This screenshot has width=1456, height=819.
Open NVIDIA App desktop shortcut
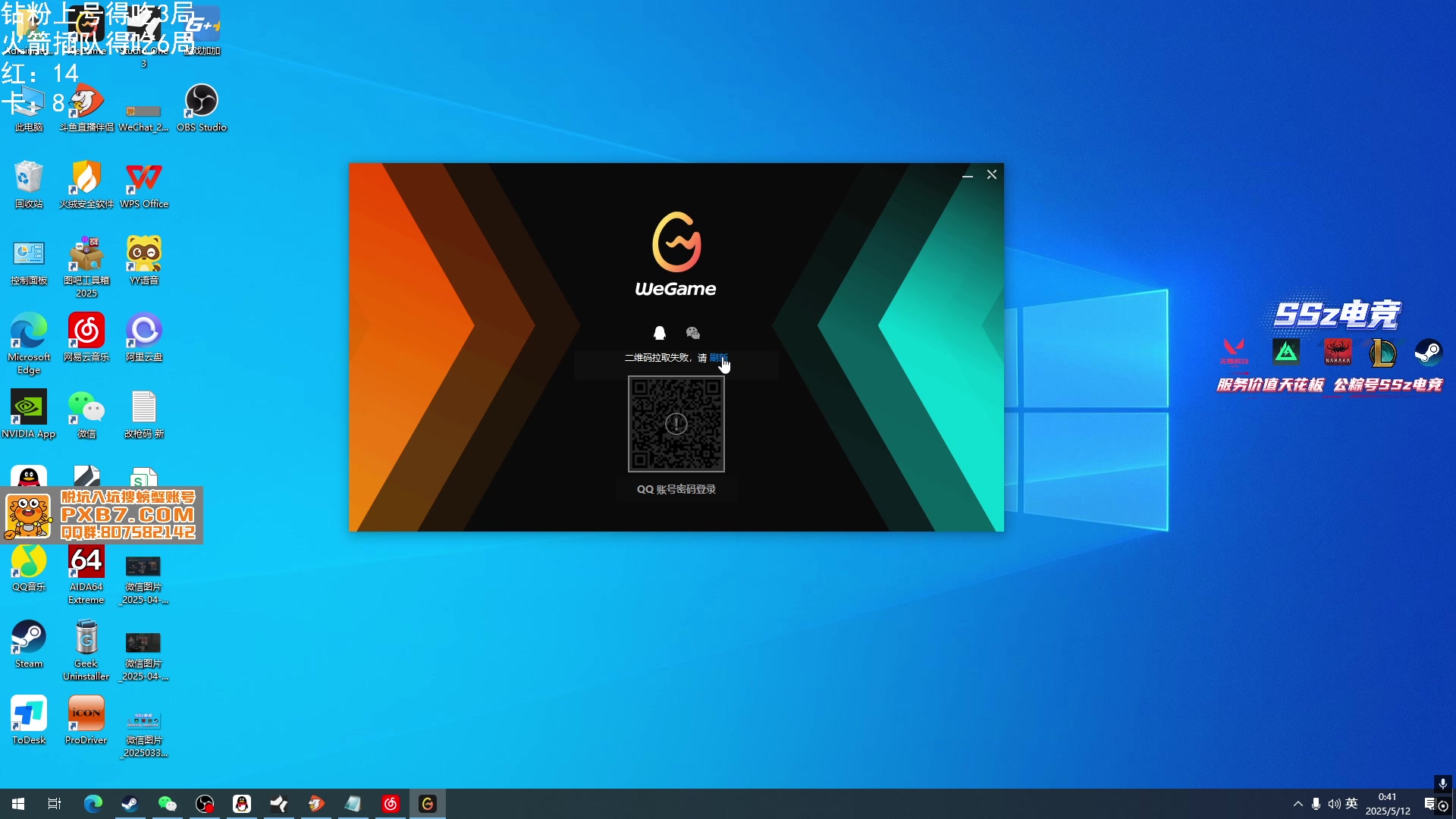29,414
